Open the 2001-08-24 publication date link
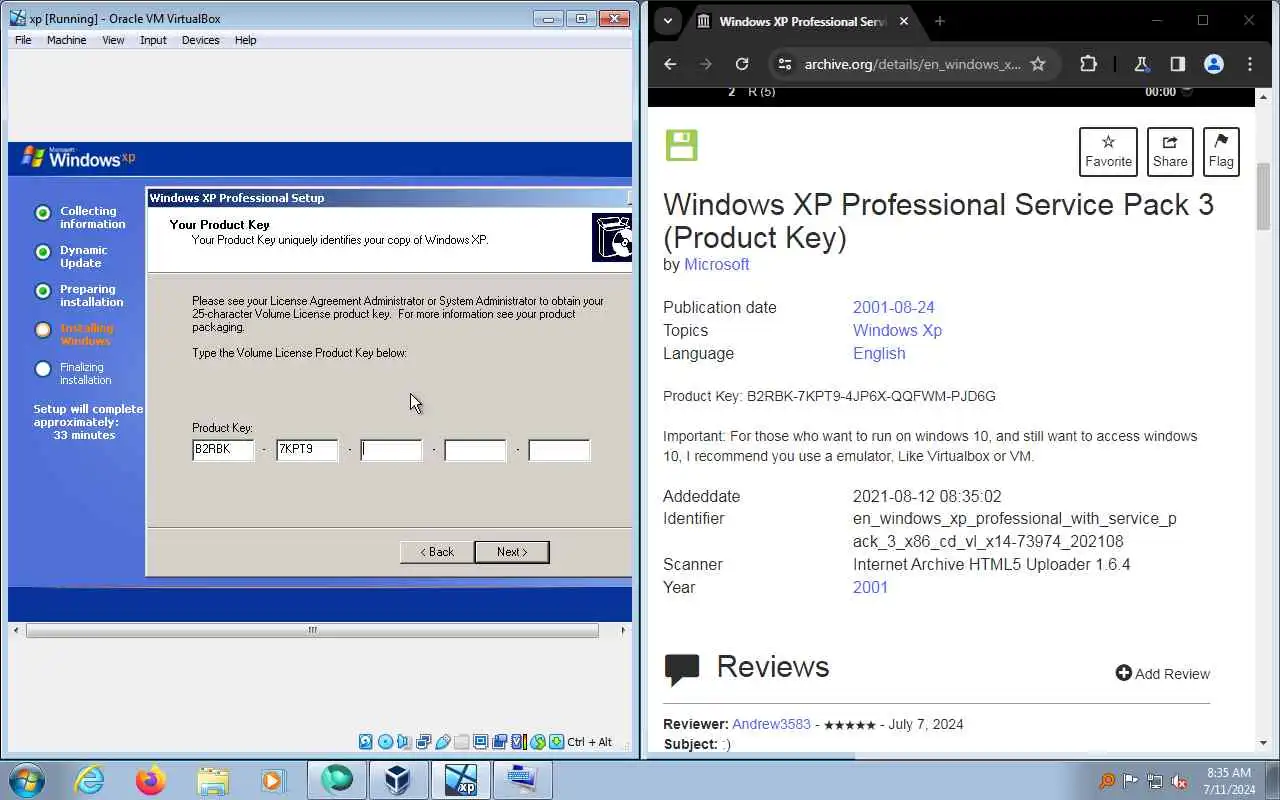Viewport: 1280px width, 800px height. coord(893,307)
